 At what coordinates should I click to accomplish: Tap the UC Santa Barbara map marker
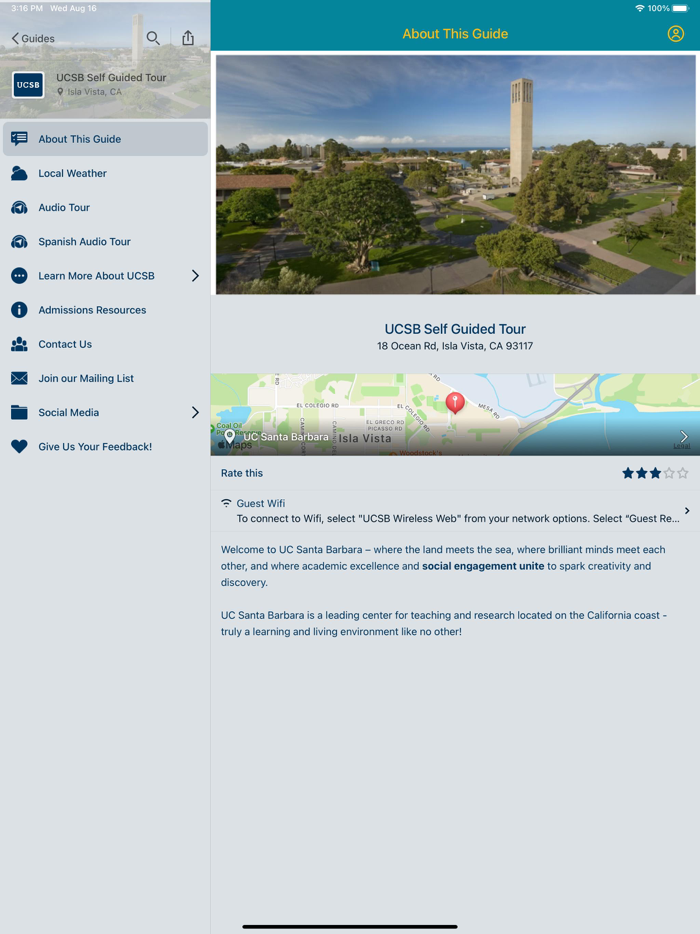[229, 436]
